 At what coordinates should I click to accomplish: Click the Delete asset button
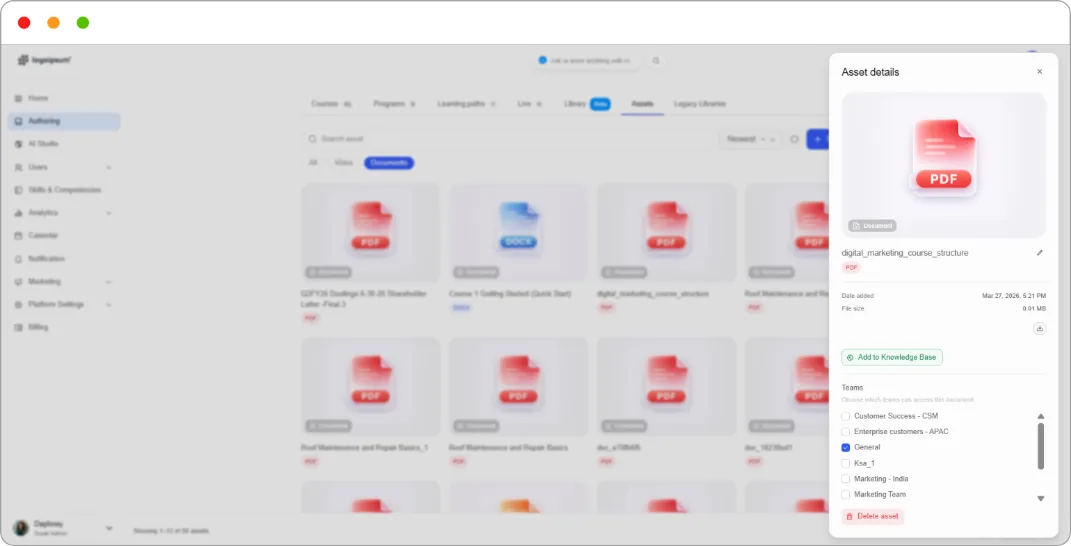873,517
